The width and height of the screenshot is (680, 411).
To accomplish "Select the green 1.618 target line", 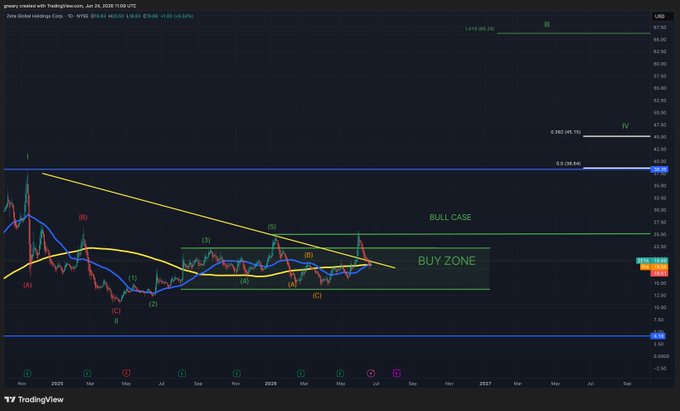I will pos(573,33).
